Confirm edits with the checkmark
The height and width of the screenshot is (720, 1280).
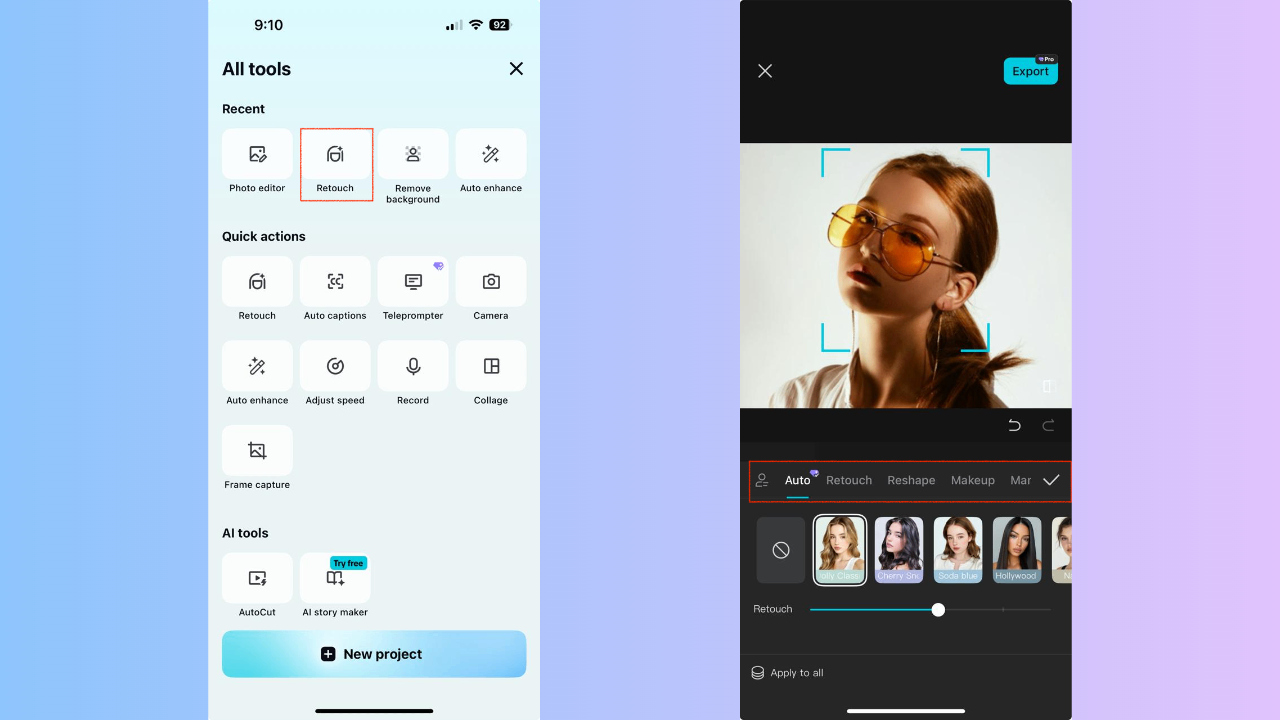(1051, 480)
